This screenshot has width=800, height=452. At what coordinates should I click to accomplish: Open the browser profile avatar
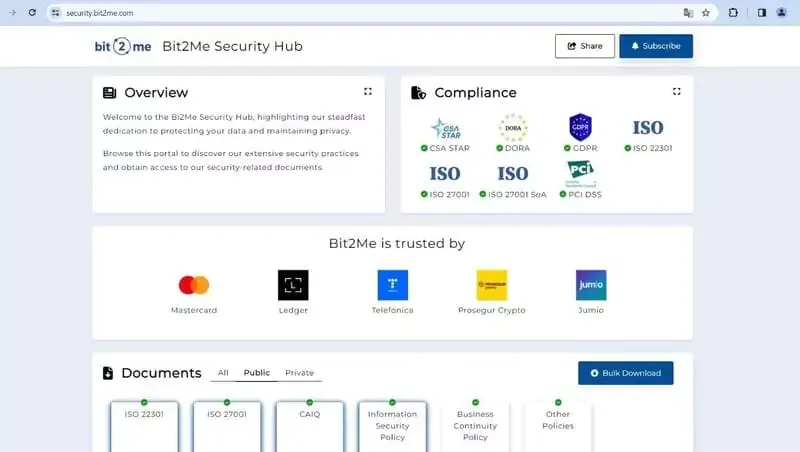tap(781, 13)
